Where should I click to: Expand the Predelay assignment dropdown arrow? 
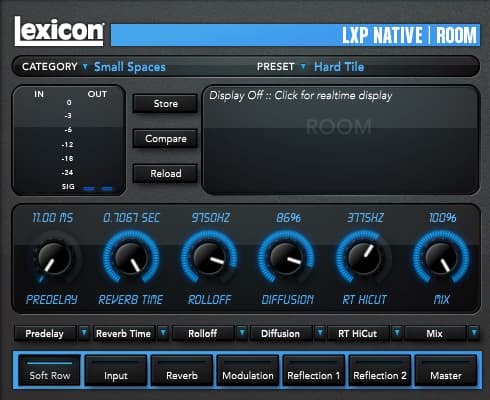(84, 333)
